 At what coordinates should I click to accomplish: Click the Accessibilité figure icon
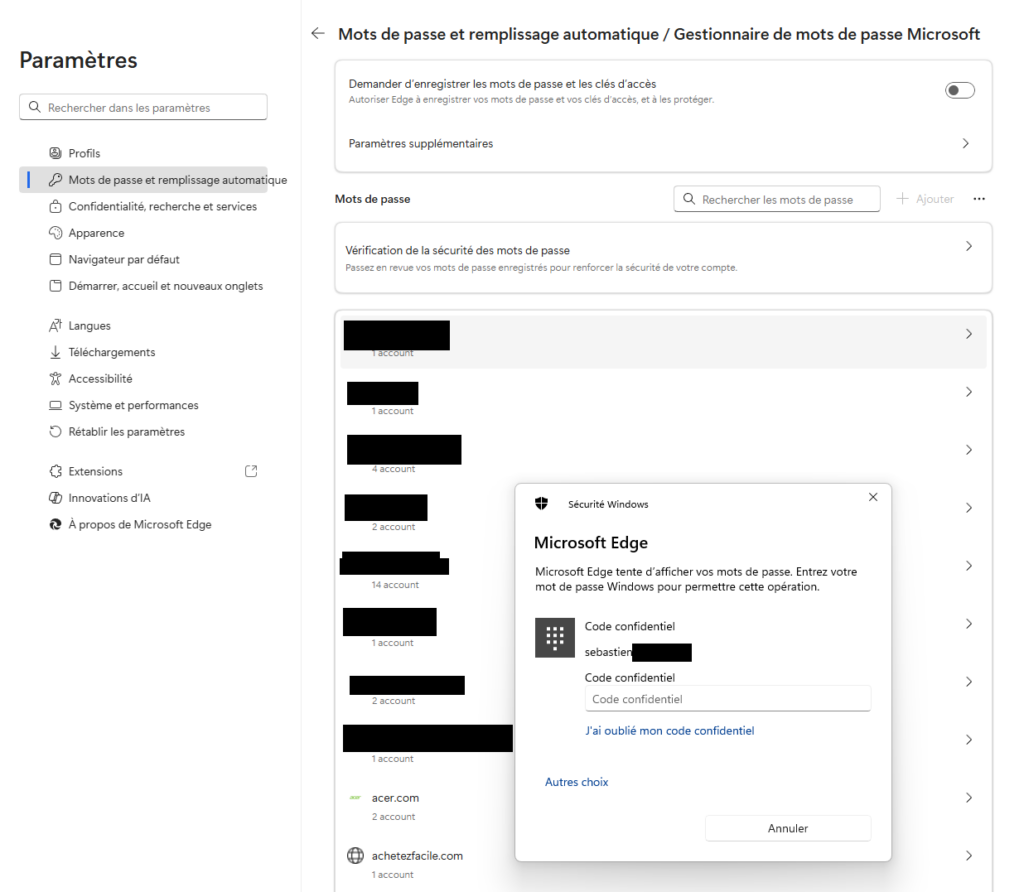(x=56, y=379)
